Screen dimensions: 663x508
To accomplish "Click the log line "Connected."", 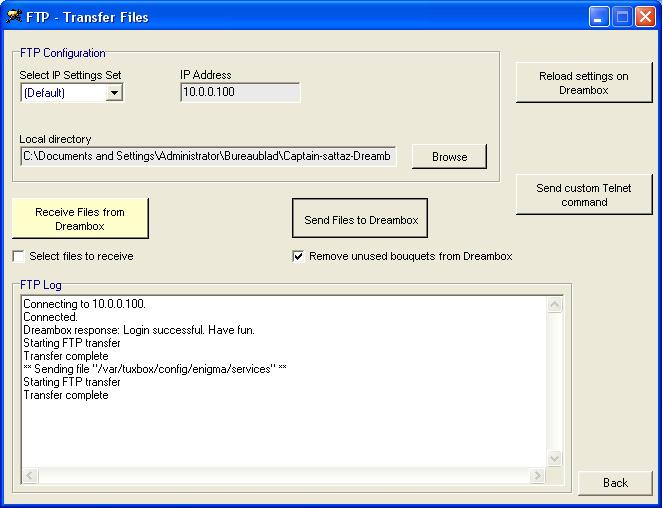I will (x=50, y=317).
